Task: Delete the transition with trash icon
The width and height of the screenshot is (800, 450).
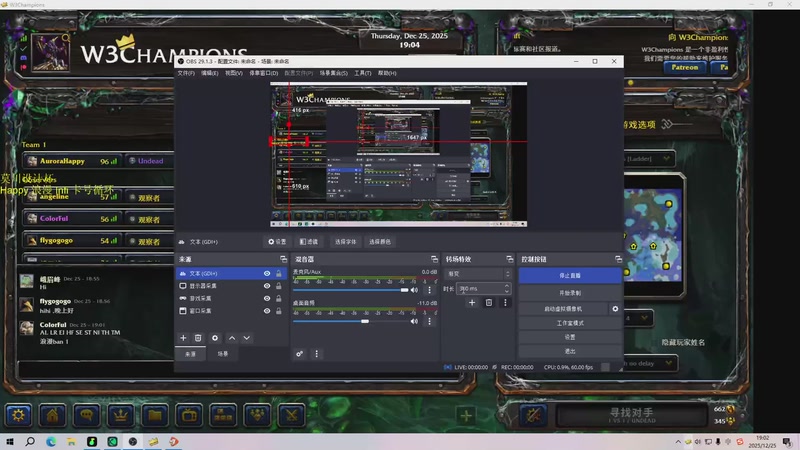Action: tap(489, 303)
